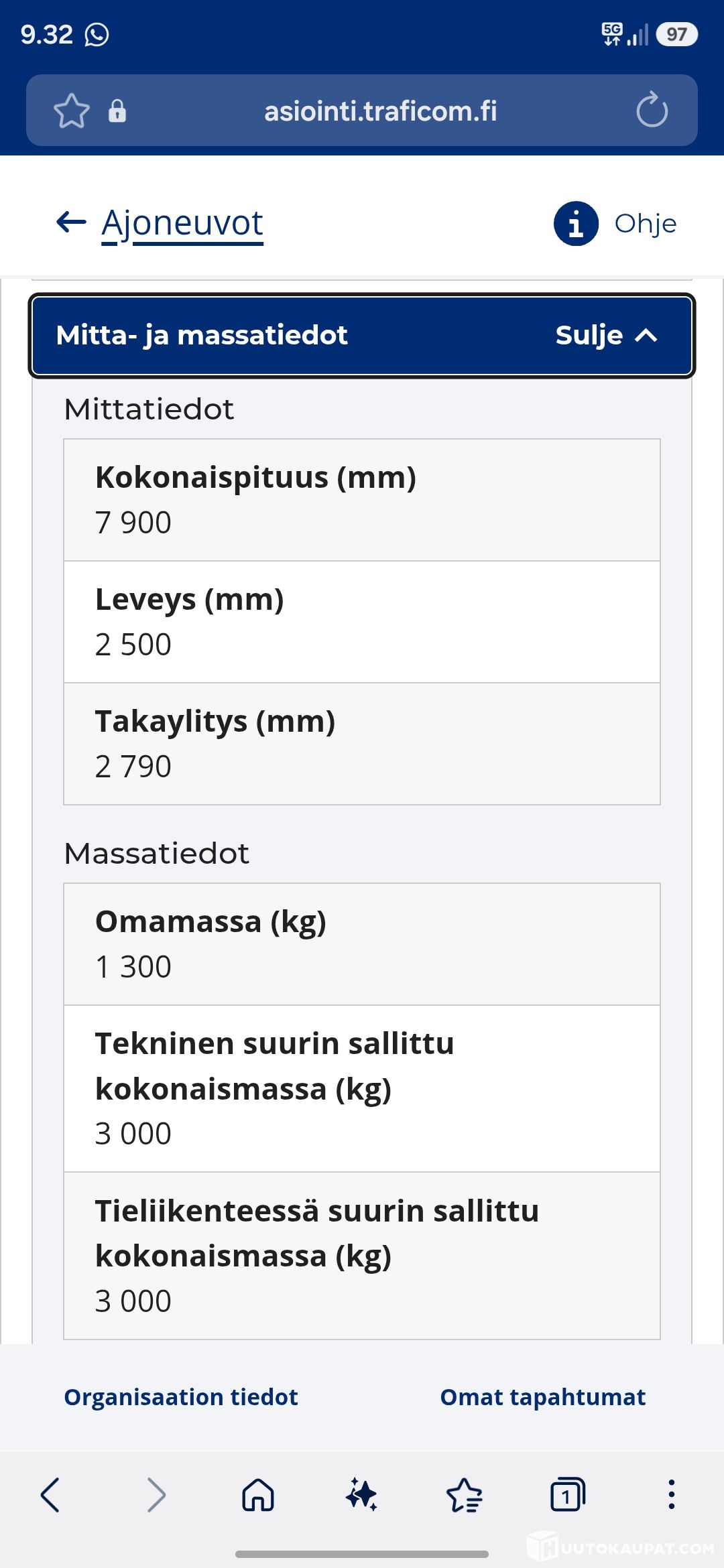Select the Kokonaispituus (mm) row
Viewport: 724px width, 1568px height.
(x=362, y=500)
